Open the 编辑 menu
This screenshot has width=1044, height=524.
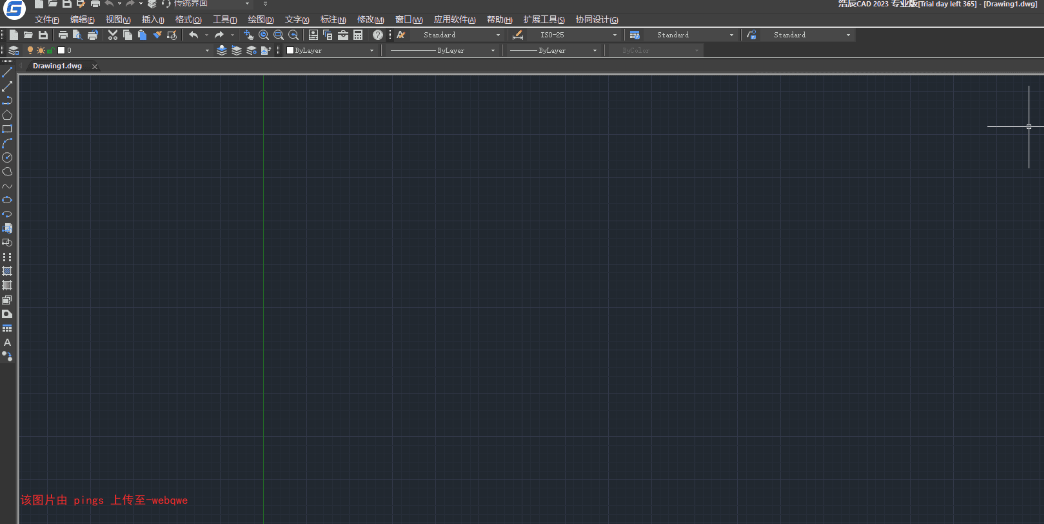click(x=83, y=19)
